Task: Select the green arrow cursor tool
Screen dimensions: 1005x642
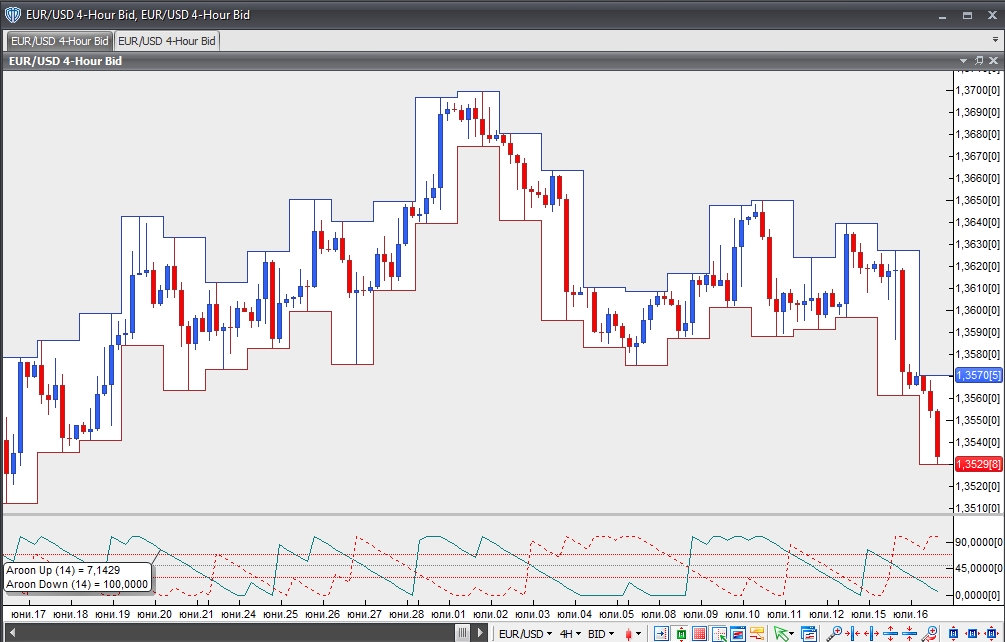Action: tap(780, 633)
